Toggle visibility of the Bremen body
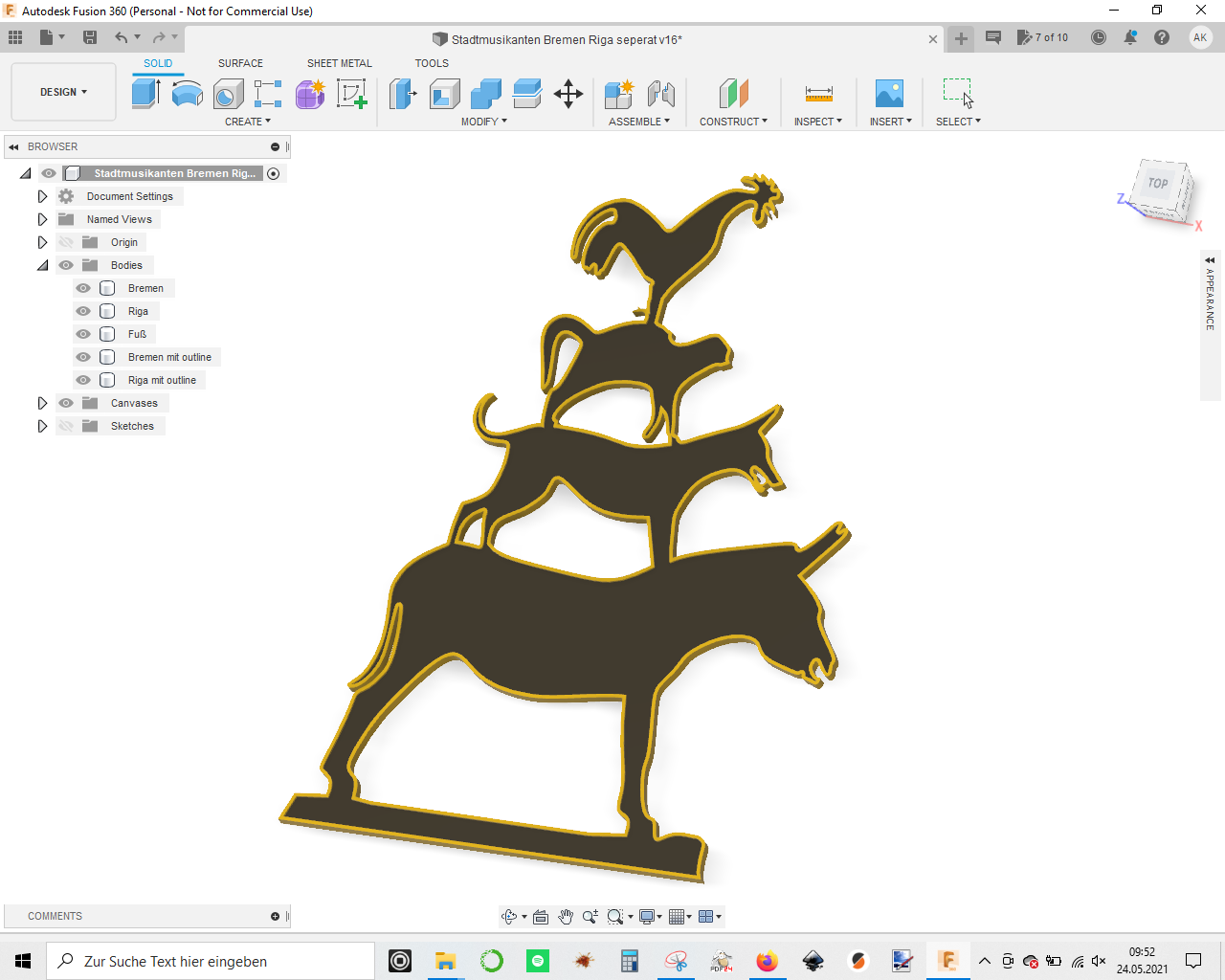This screenshot has width=1225, height=980. pos(83,288)
